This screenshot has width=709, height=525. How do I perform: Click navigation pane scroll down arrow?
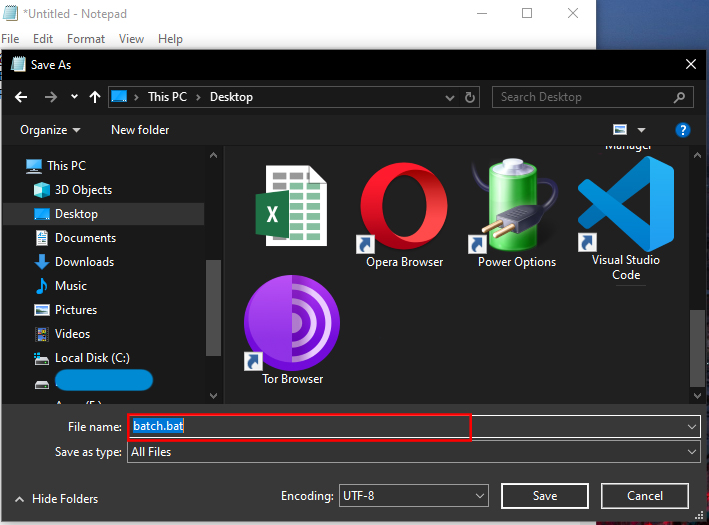[213, 396]
